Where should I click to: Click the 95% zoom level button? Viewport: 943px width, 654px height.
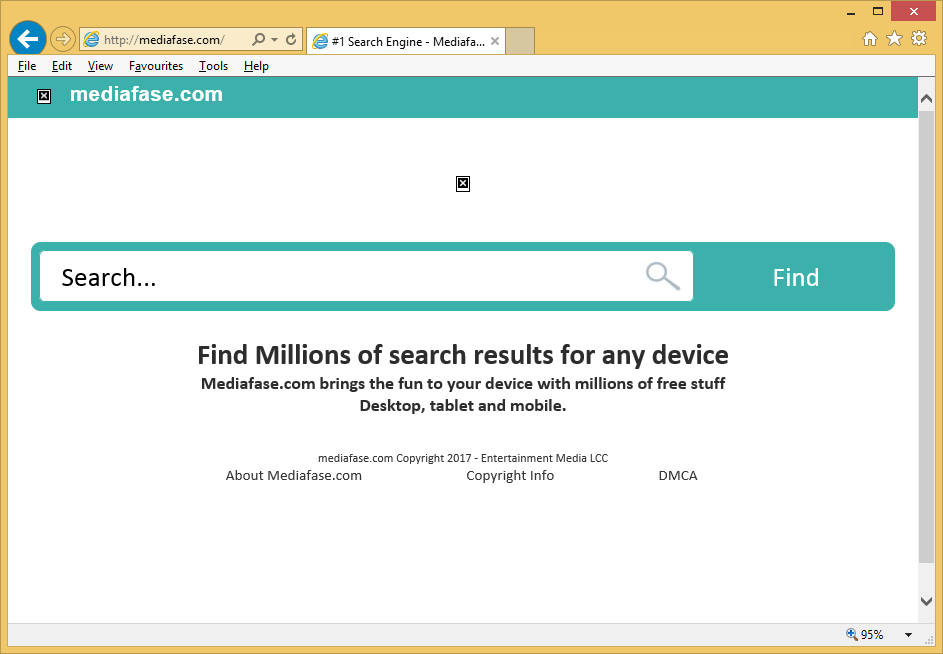coord(865,635)
